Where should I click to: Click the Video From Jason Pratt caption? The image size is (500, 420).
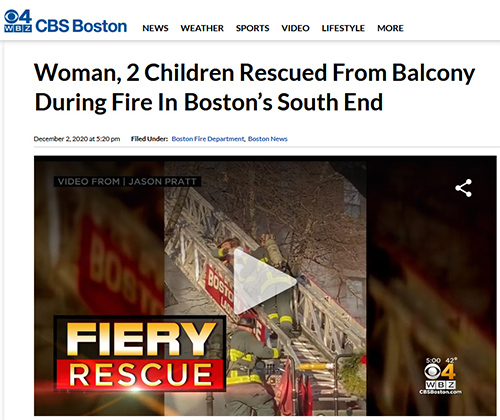click(x=127, y=181)
